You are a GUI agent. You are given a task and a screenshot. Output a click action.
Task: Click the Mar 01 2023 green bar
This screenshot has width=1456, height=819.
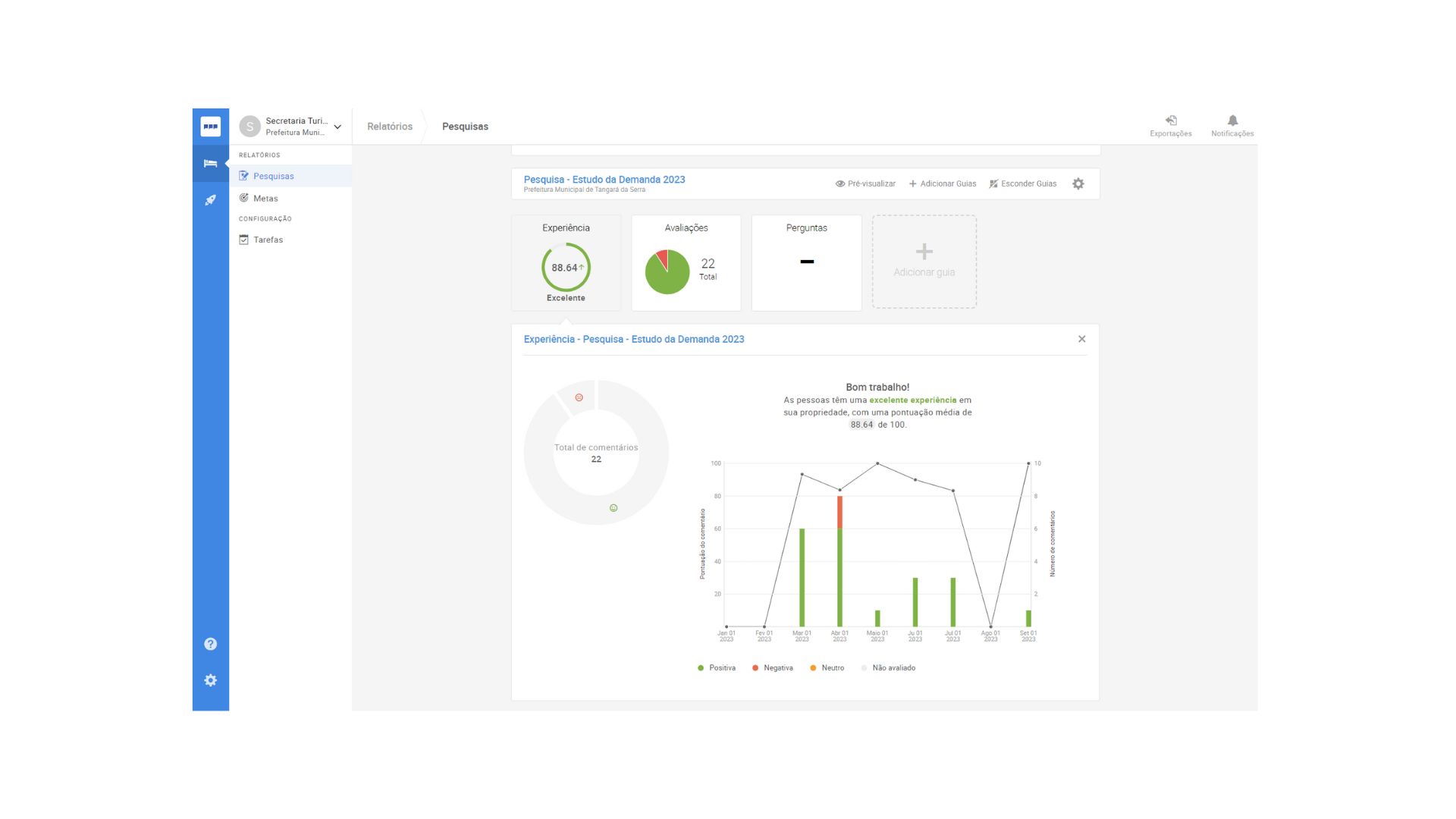802,578
